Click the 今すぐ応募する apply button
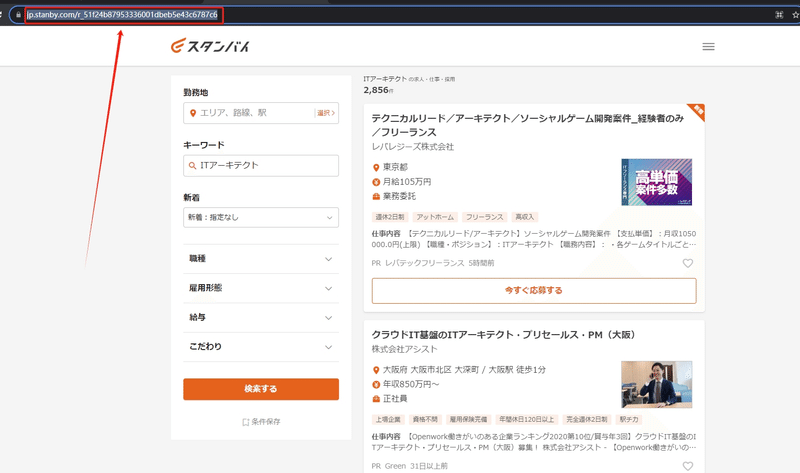The width and height of the screenshot is (800, 473). point(534,290)
